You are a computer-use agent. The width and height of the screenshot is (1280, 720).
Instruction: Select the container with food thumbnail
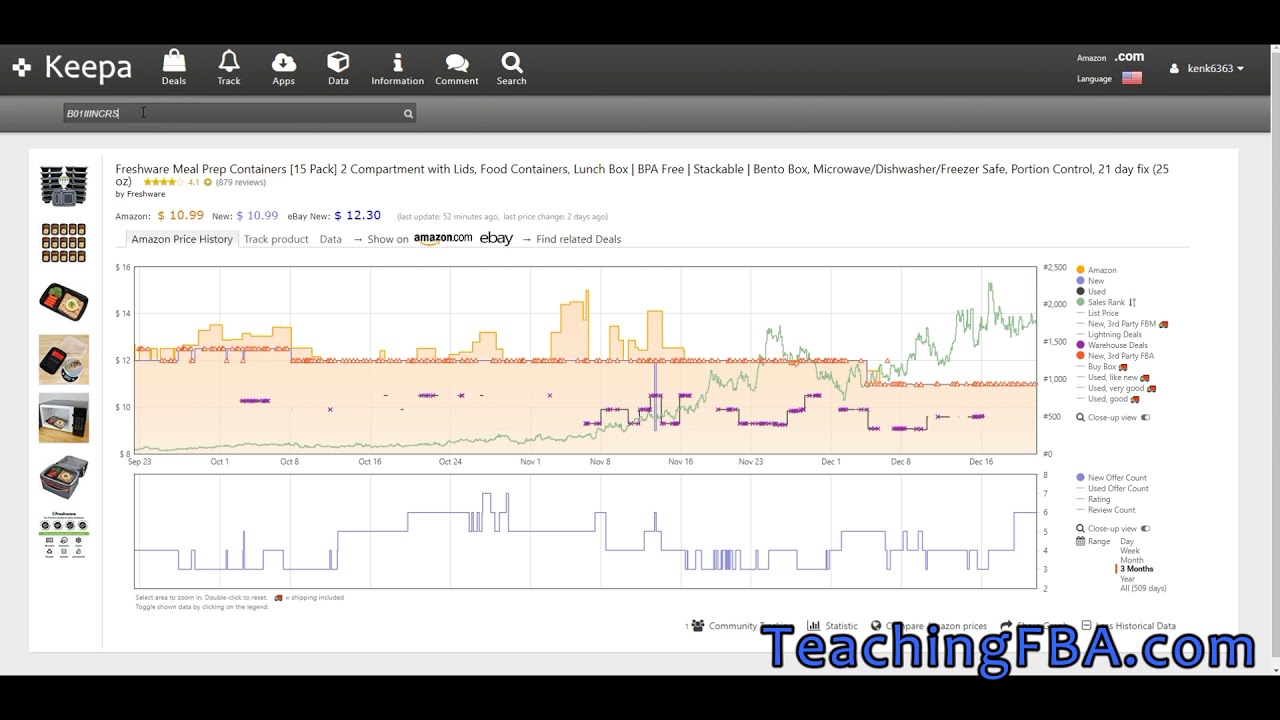(x=64, y=302)
